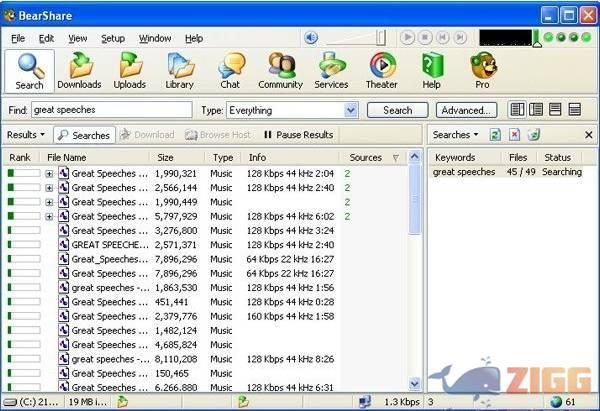Sort results by Info column header
The height and width of the screenshot is (411, 600).
(290, 157)
